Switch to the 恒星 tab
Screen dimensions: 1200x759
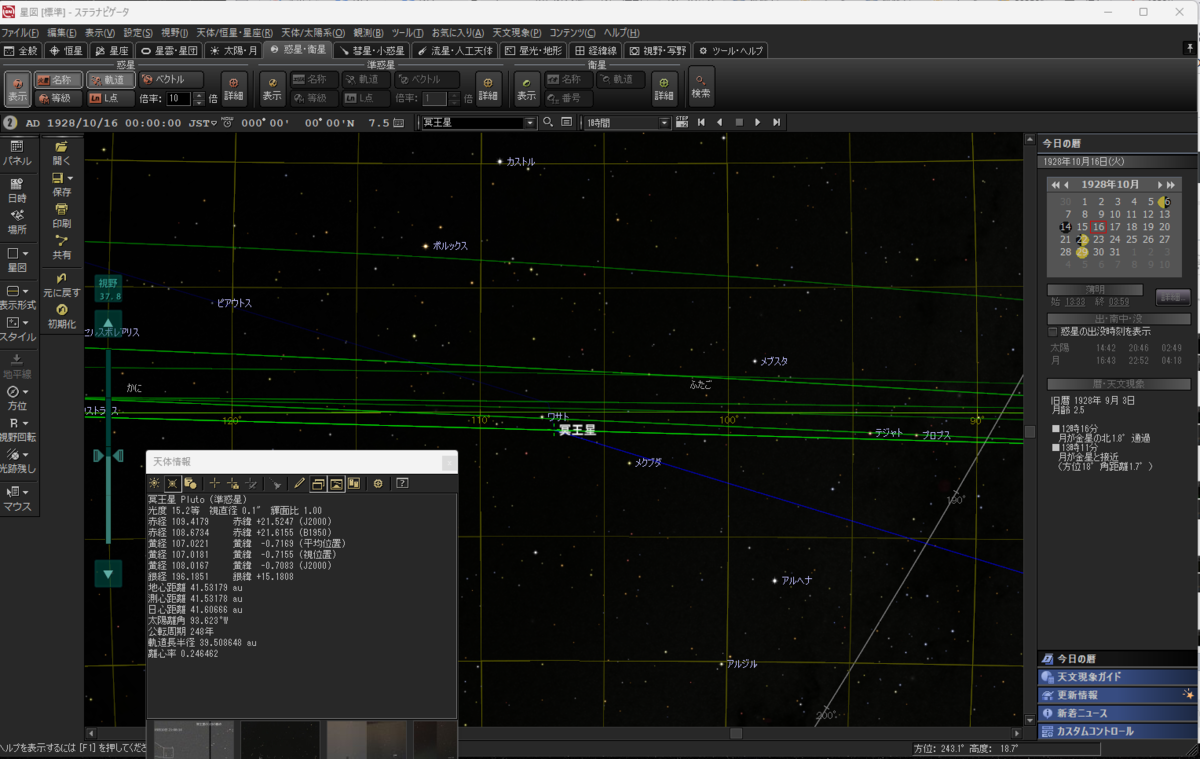(67, 50)
